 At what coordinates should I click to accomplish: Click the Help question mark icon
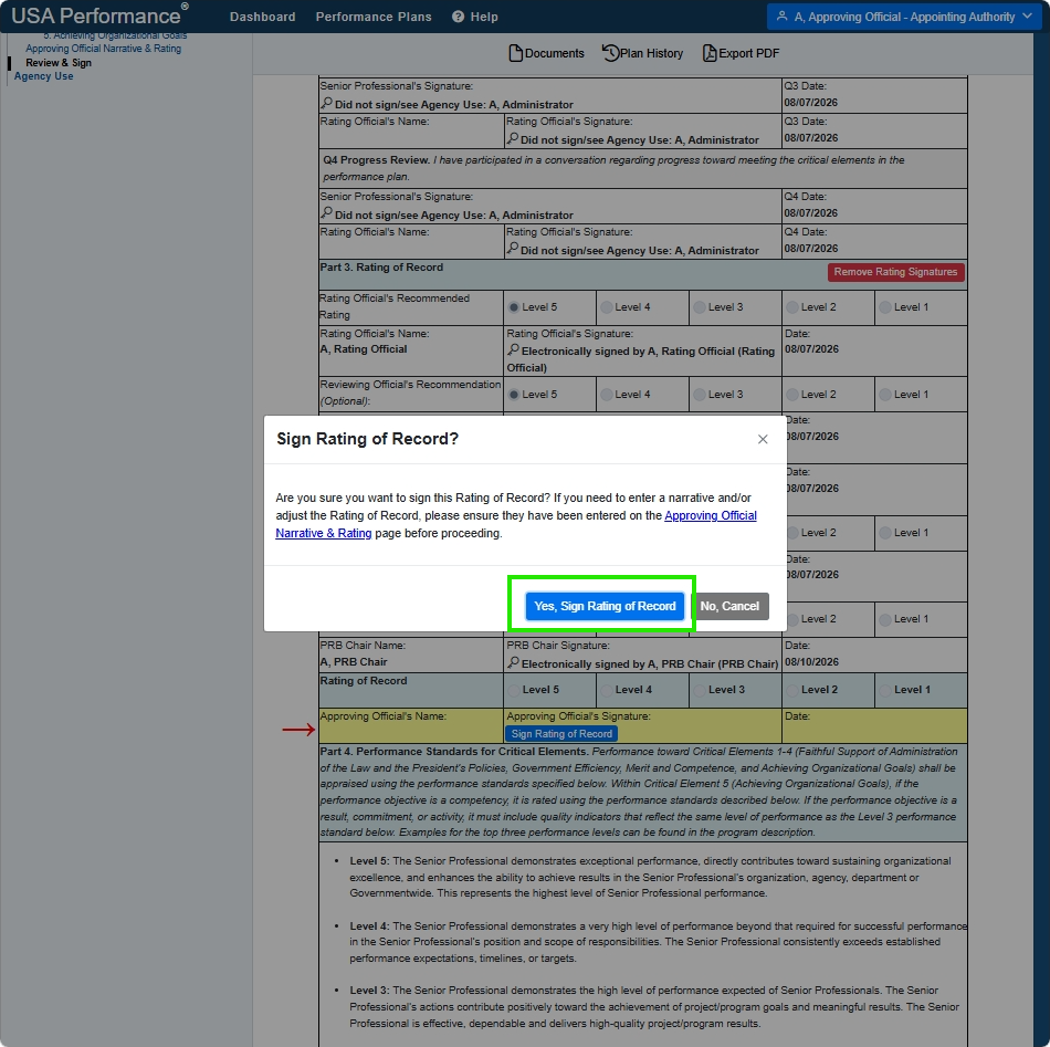click(458, 17)
